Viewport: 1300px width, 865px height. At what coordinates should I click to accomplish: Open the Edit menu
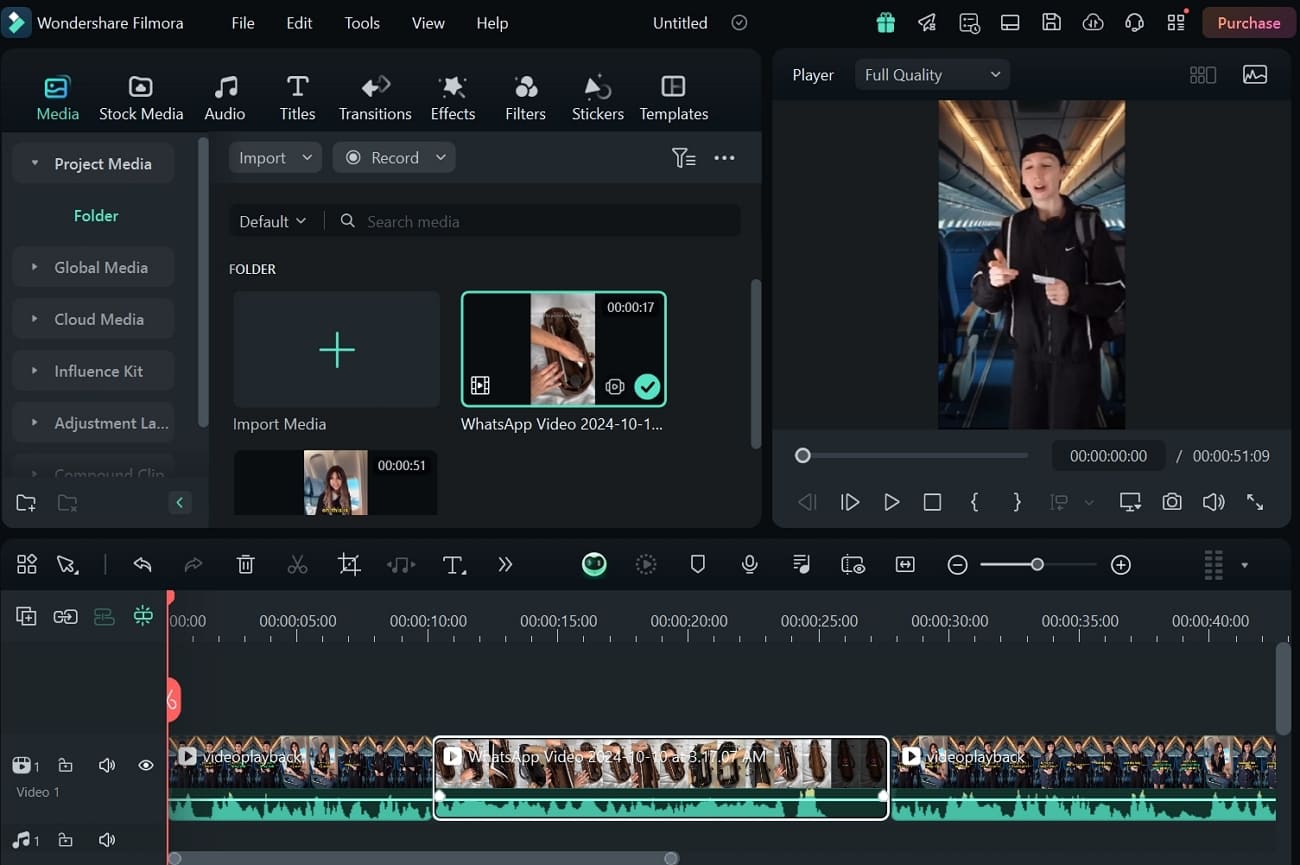pyautogui.click(x=299, y=22)
